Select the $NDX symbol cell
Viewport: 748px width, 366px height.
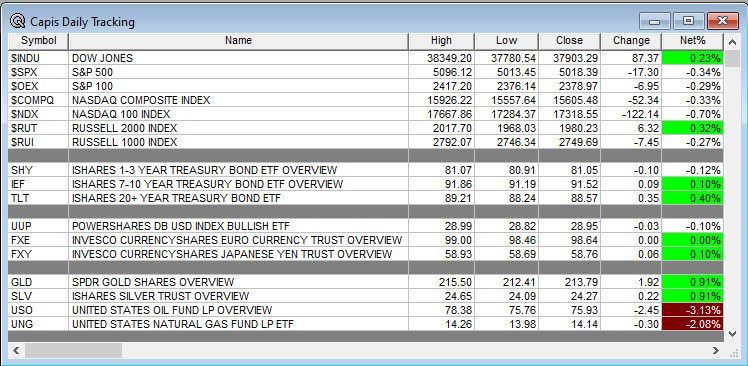[39, 115]
